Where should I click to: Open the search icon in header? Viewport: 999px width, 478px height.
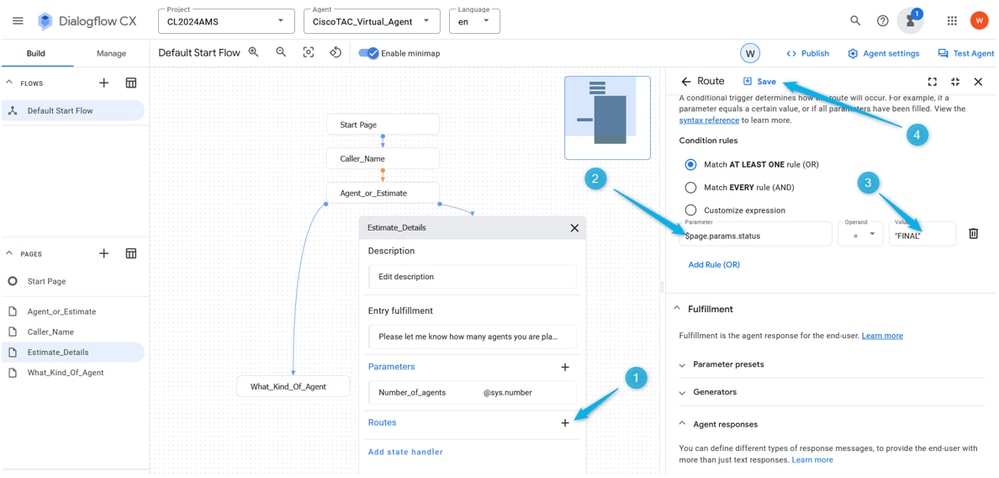pos(855,21)
